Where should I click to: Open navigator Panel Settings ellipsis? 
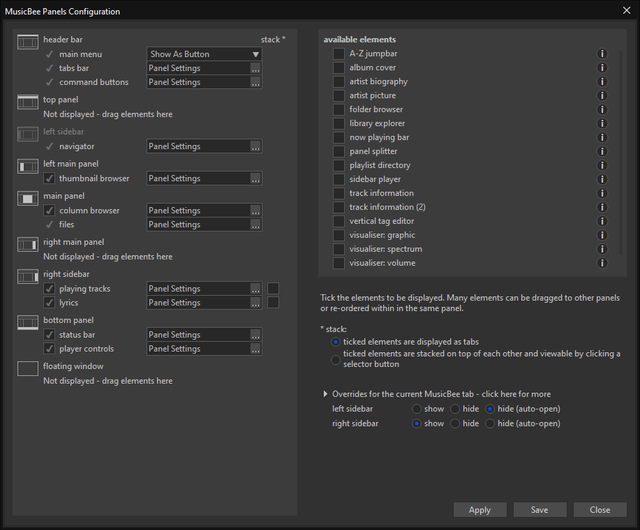pyautogui.click(x=256, y=146)
